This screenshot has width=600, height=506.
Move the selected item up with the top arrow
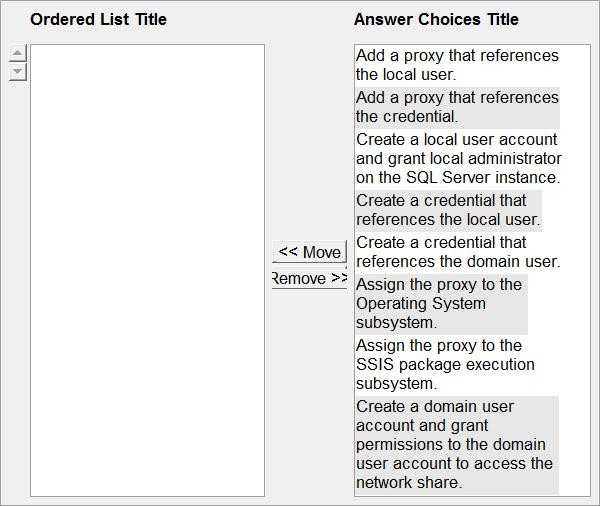(18, 53)
